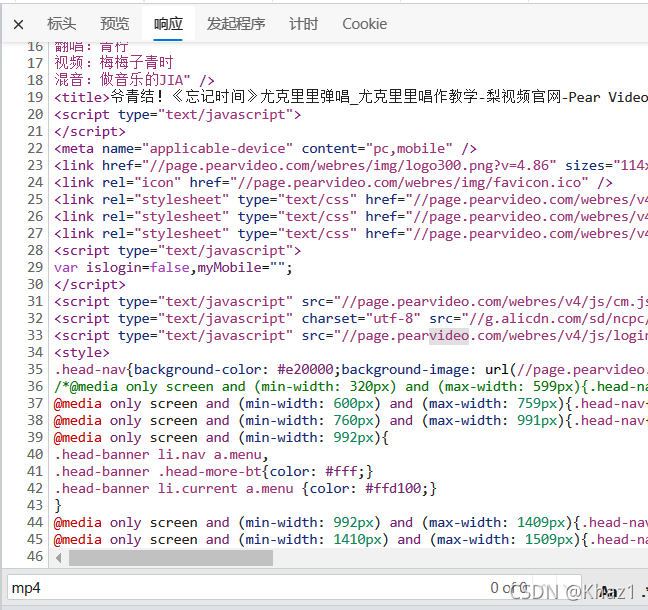
Task: Click the left arrow of the horizontal scrollbar
Action: pos(59,558)
